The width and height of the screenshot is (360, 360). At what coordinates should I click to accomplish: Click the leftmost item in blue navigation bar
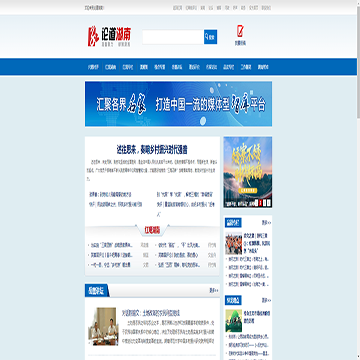93,67
